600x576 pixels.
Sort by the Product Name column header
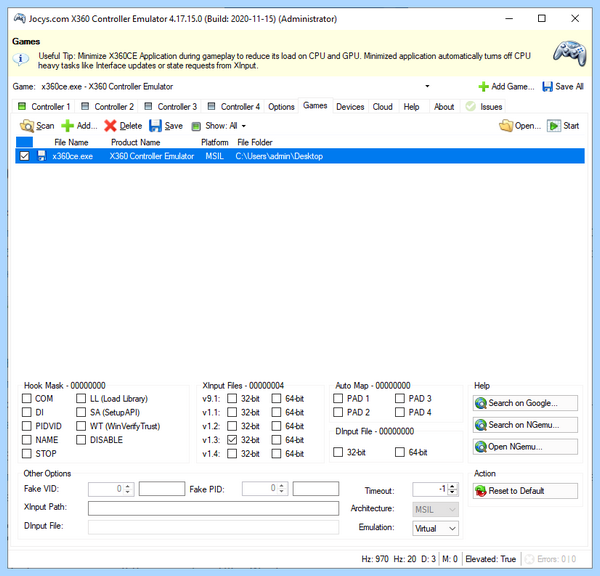click(x=135, y=142)
